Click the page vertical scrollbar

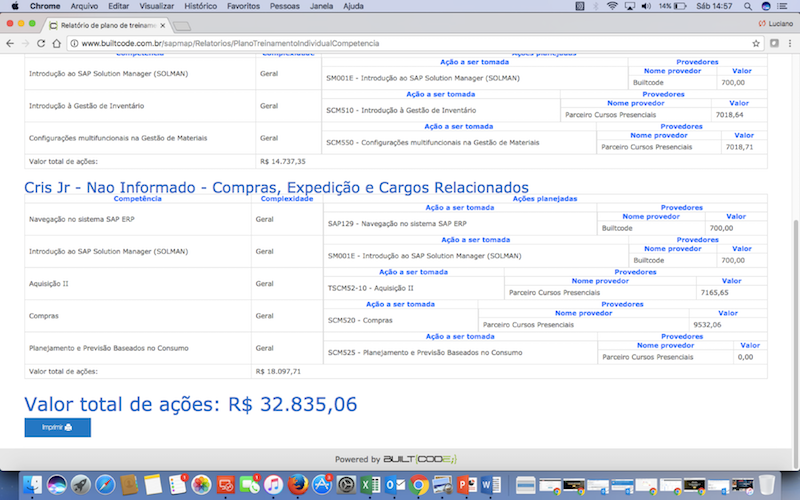(x=796, y=343)
